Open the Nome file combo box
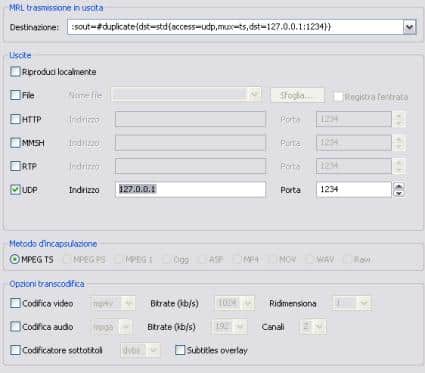The height and width of the screenshot is (373, 425). tap(186, 95)
